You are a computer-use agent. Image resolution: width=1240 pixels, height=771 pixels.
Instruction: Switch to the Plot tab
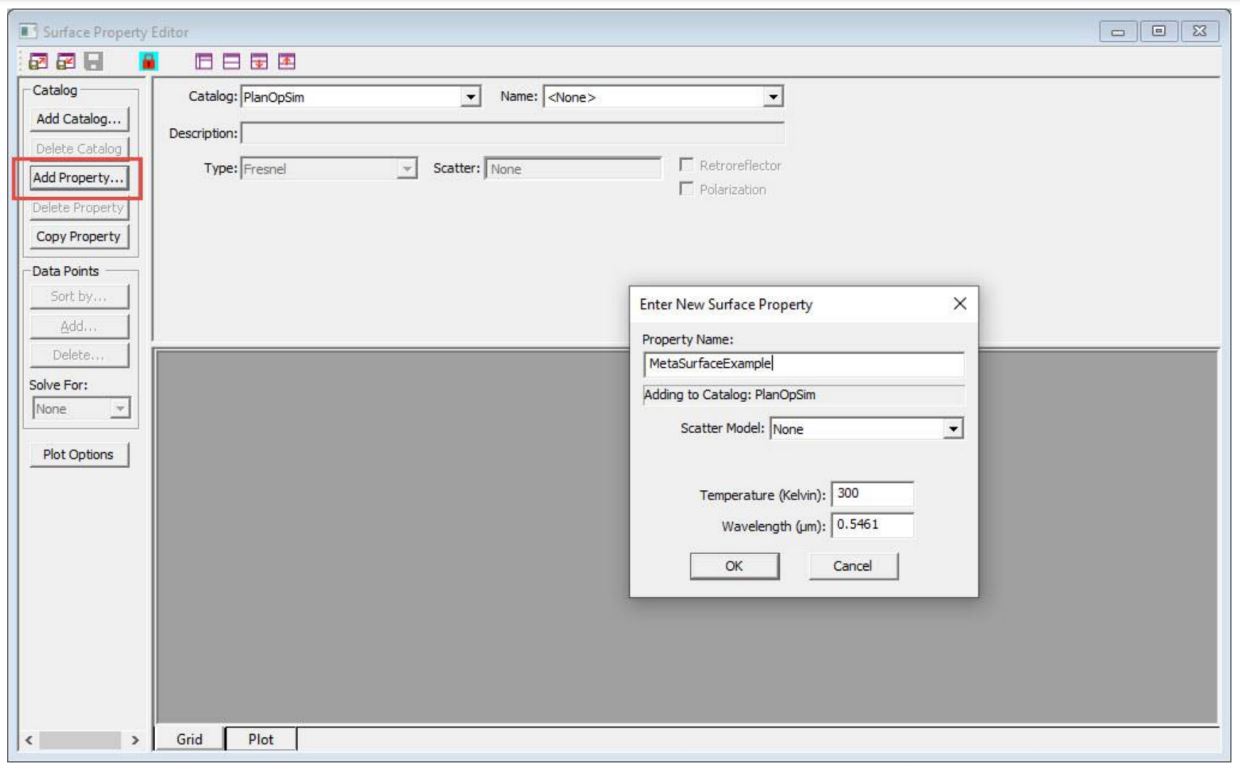pos(259,740)
